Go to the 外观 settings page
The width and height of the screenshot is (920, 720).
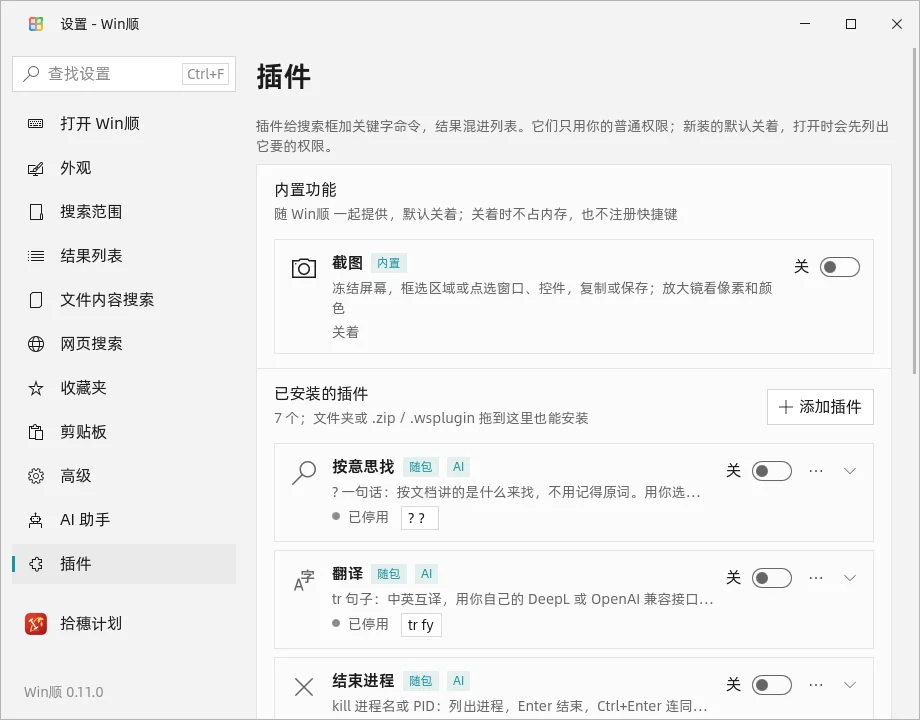(124, 168)
